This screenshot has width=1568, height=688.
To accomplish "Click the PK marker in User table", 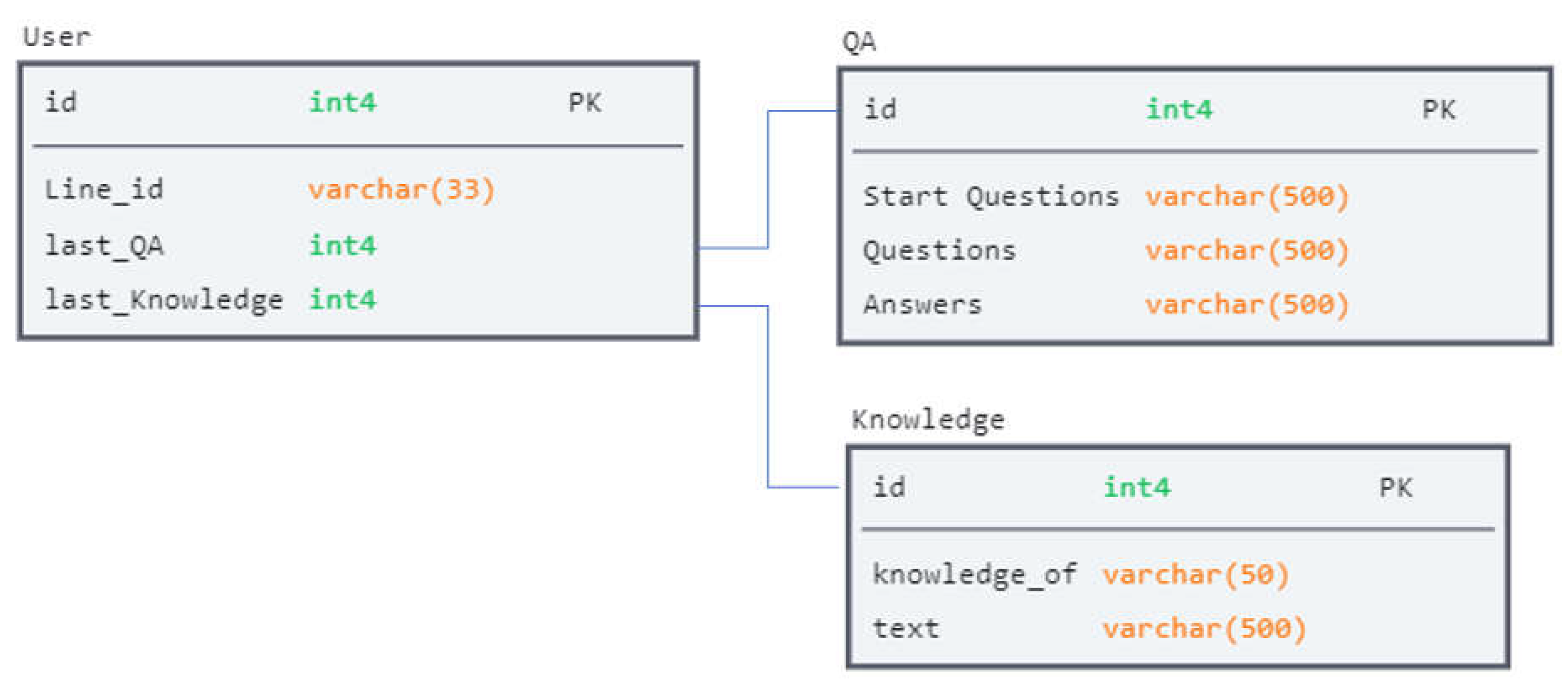I will 585,102.
